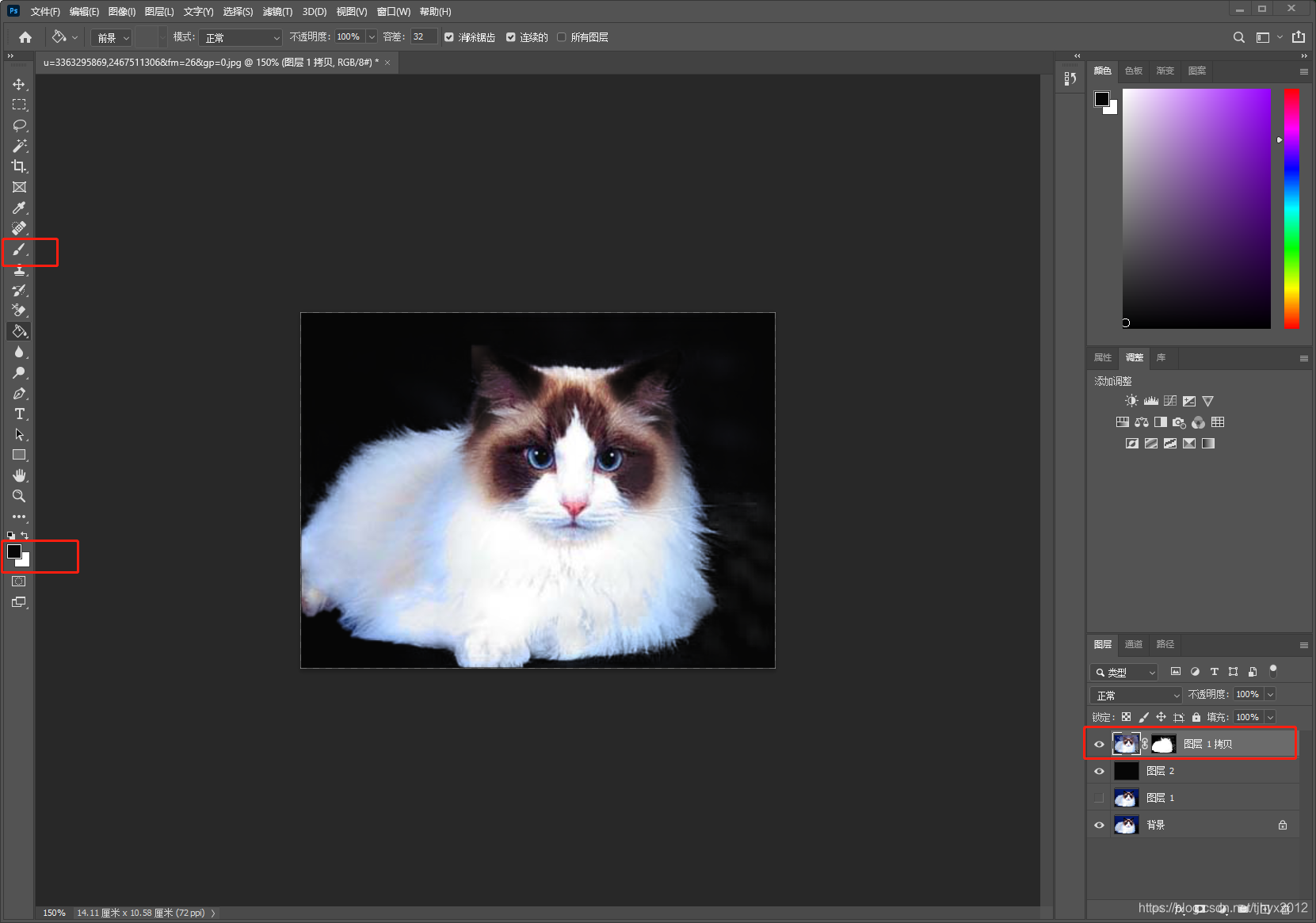This screenshot has height=923, width=1316.
Task: Activate the horizontal Type tool
Action: [x=19, y=414]
